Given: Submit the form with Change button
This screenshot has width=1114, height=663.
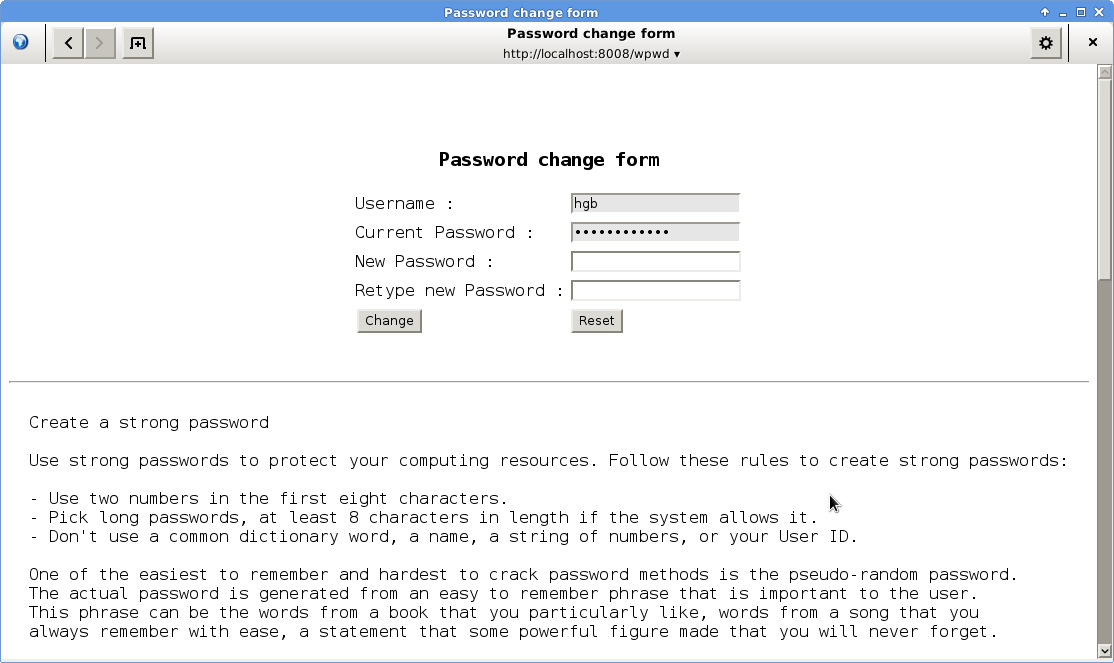Looking at the screenshot, I should (389, 320).
